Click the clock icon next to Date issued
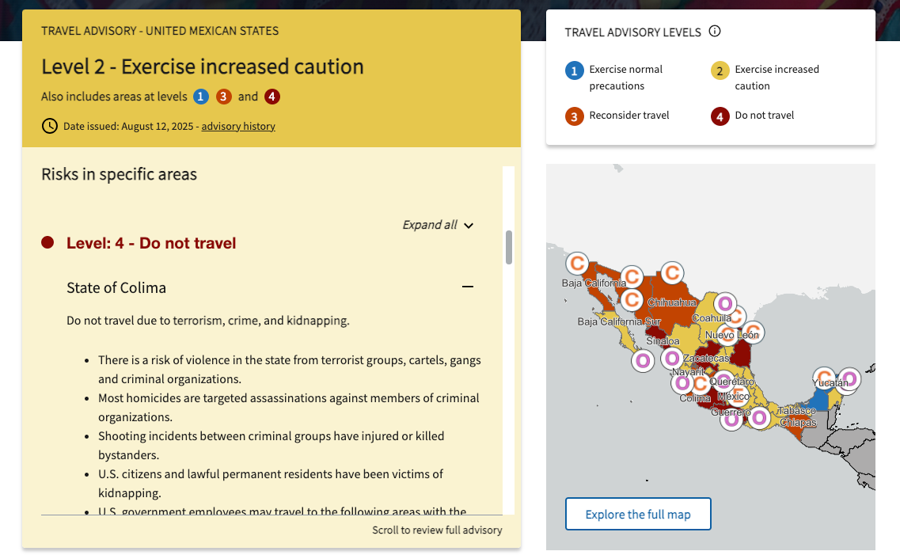900x555 pixels. click(49, 126)
